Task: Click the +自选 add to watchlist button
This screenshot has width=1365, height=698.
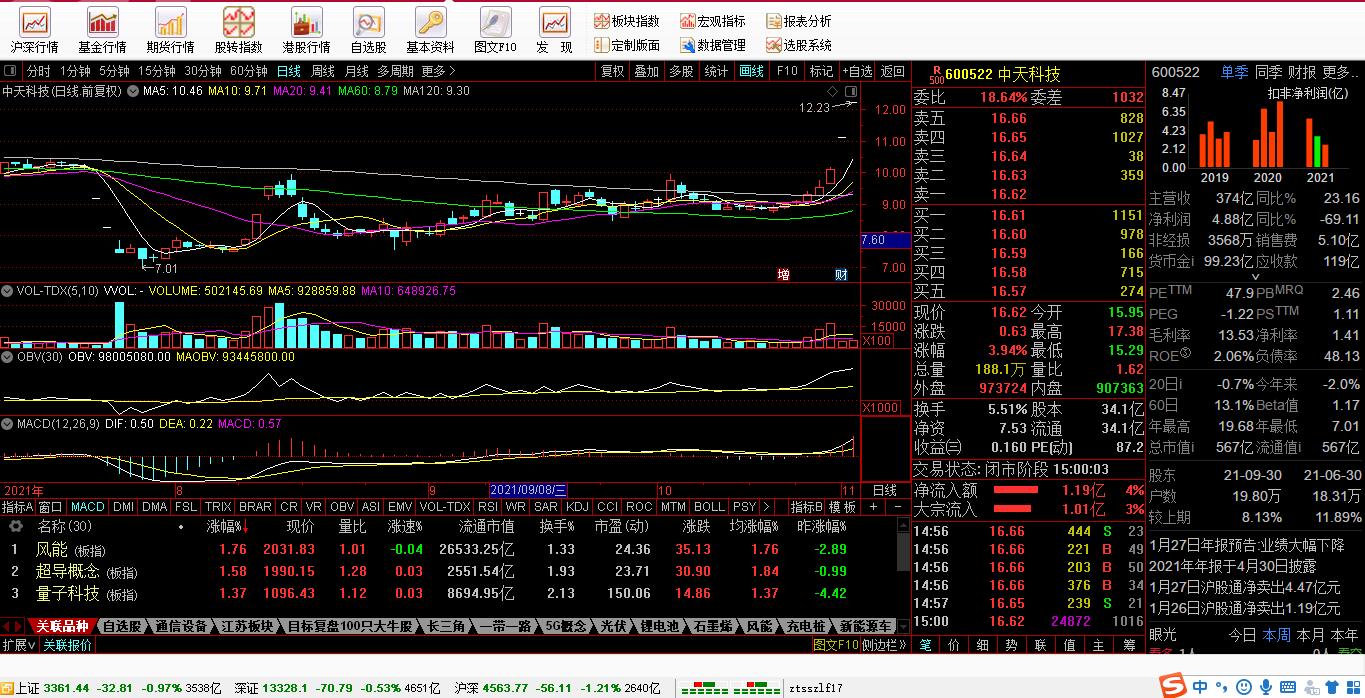Action: [856, 71]
